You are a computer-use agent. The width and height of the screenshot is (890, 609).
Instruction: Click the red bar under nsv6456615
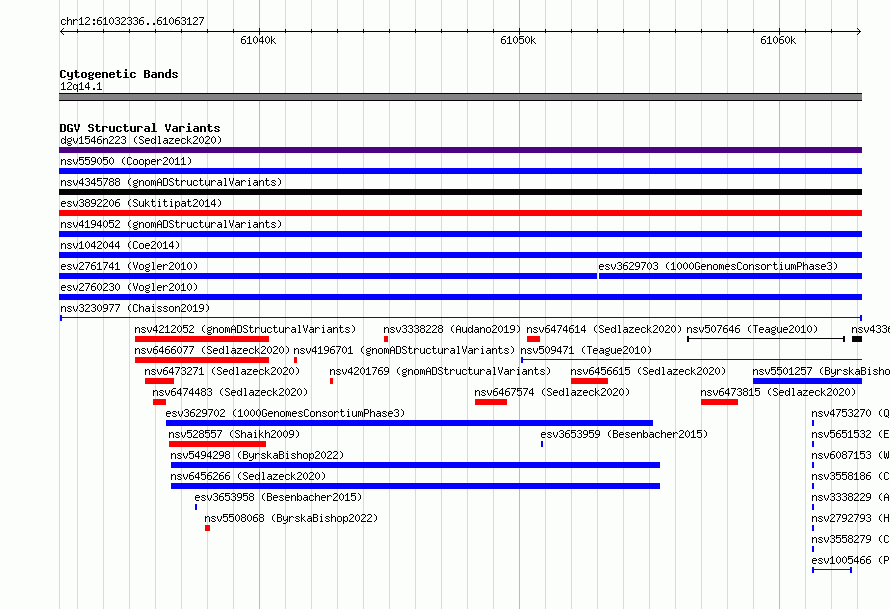(x=589, y=381)
